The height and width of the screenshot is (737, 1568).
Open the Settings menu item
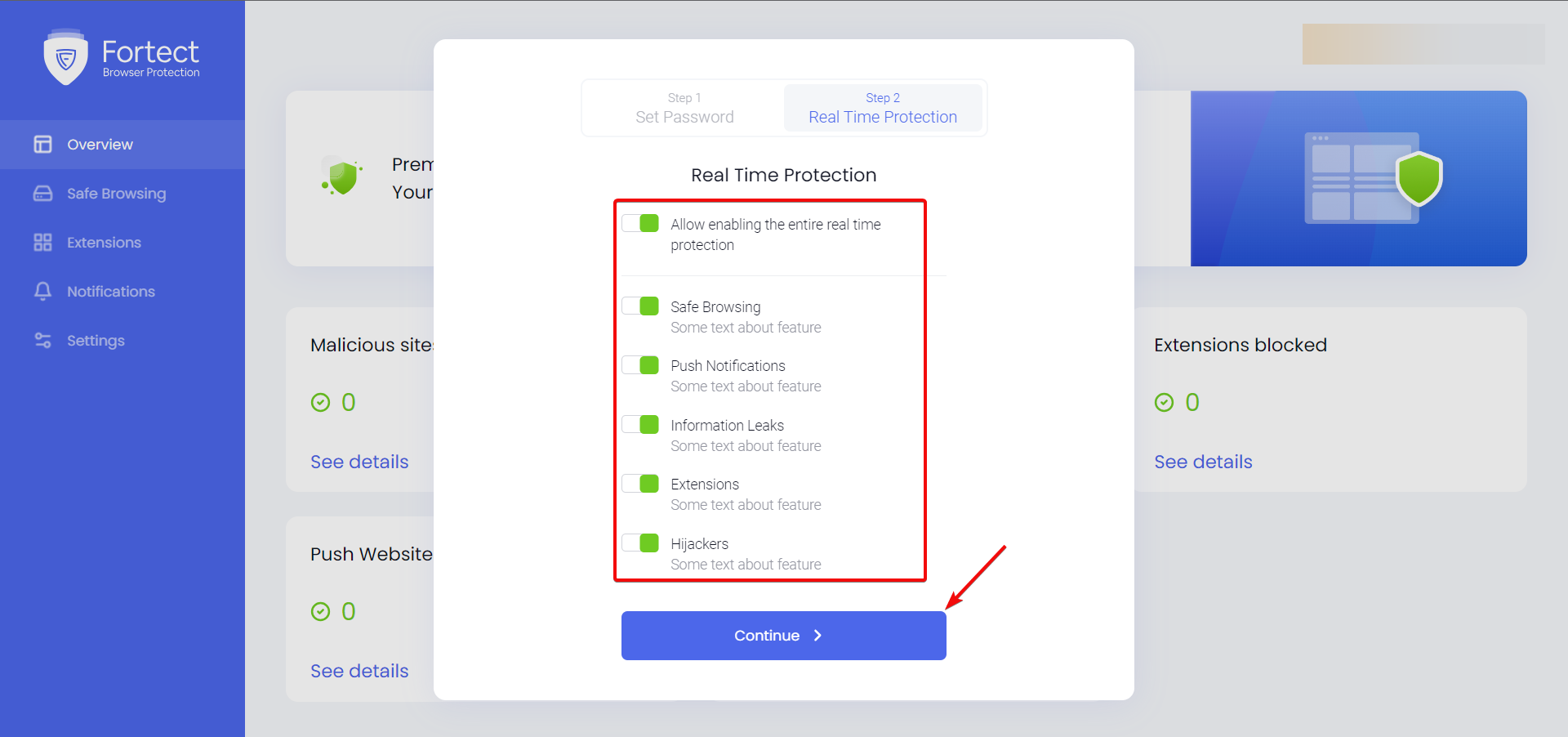[96, 341]
